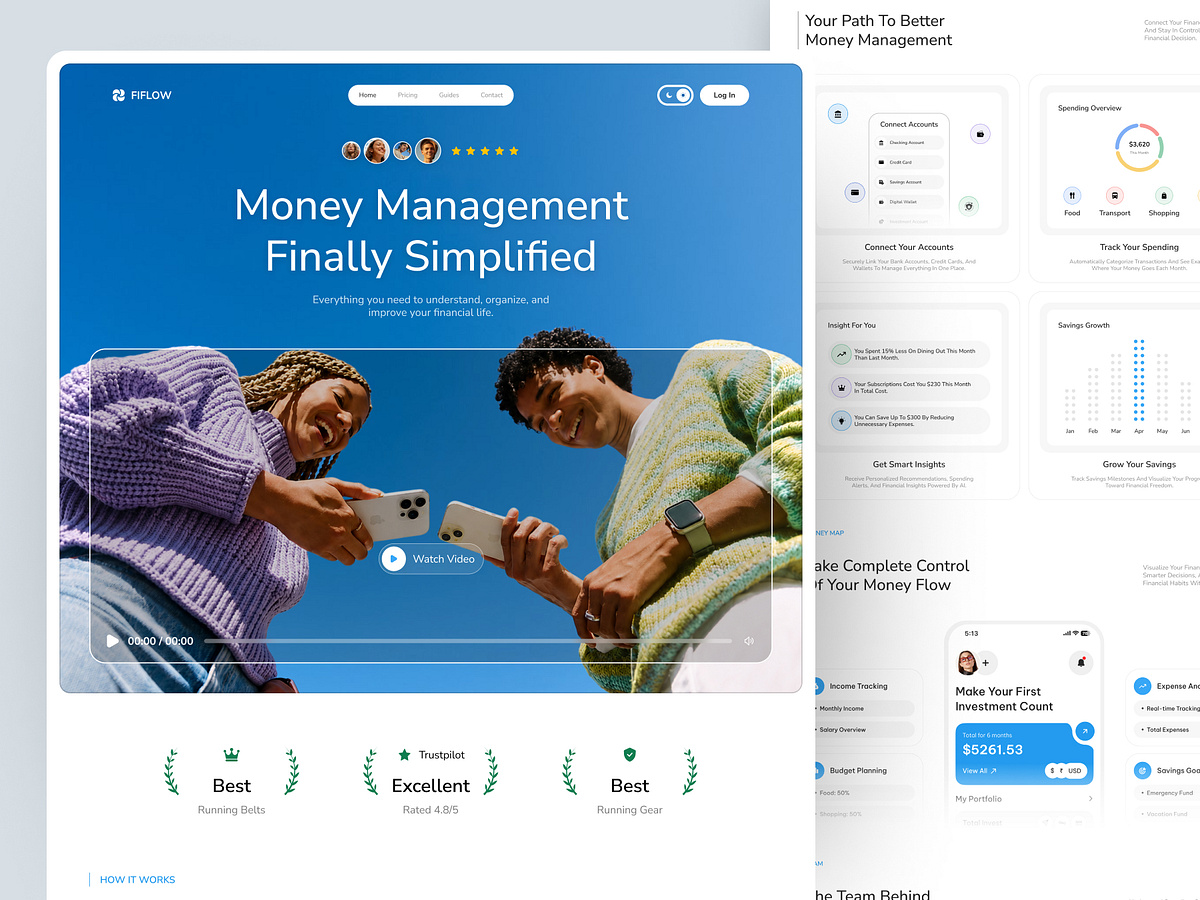The width and height of the screenshot is (1200, 900).
Task: Click the video progress bar
Action: click(x=467, y=641)
